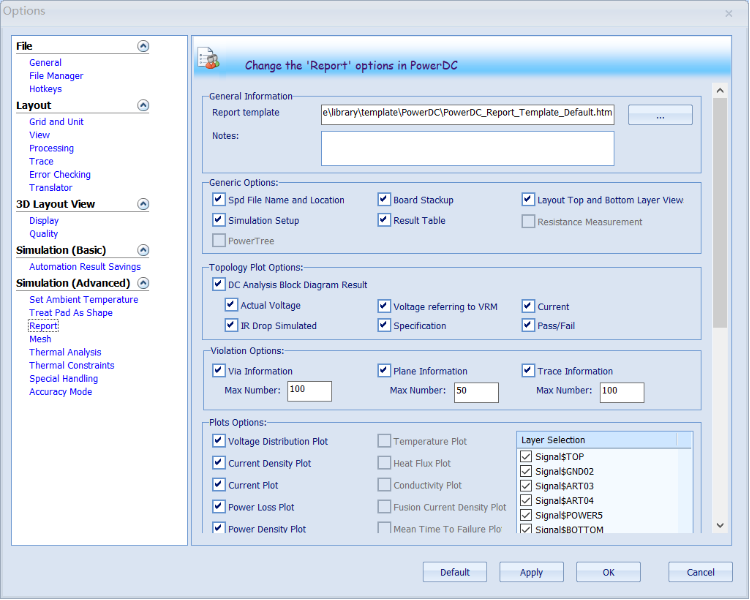Toggle Pass/Fail checkbox
This screenshot has width=750, height=600.
[x=528, y=325]
